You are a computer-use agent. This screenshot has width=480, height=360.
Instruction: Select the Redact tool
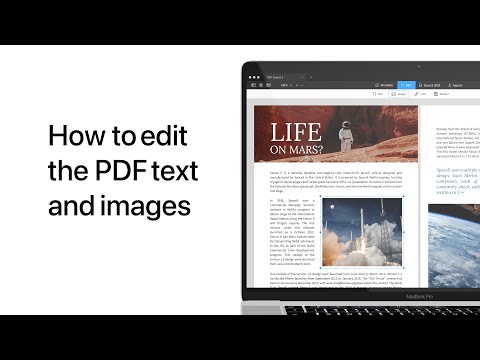(x=441, y=94)
